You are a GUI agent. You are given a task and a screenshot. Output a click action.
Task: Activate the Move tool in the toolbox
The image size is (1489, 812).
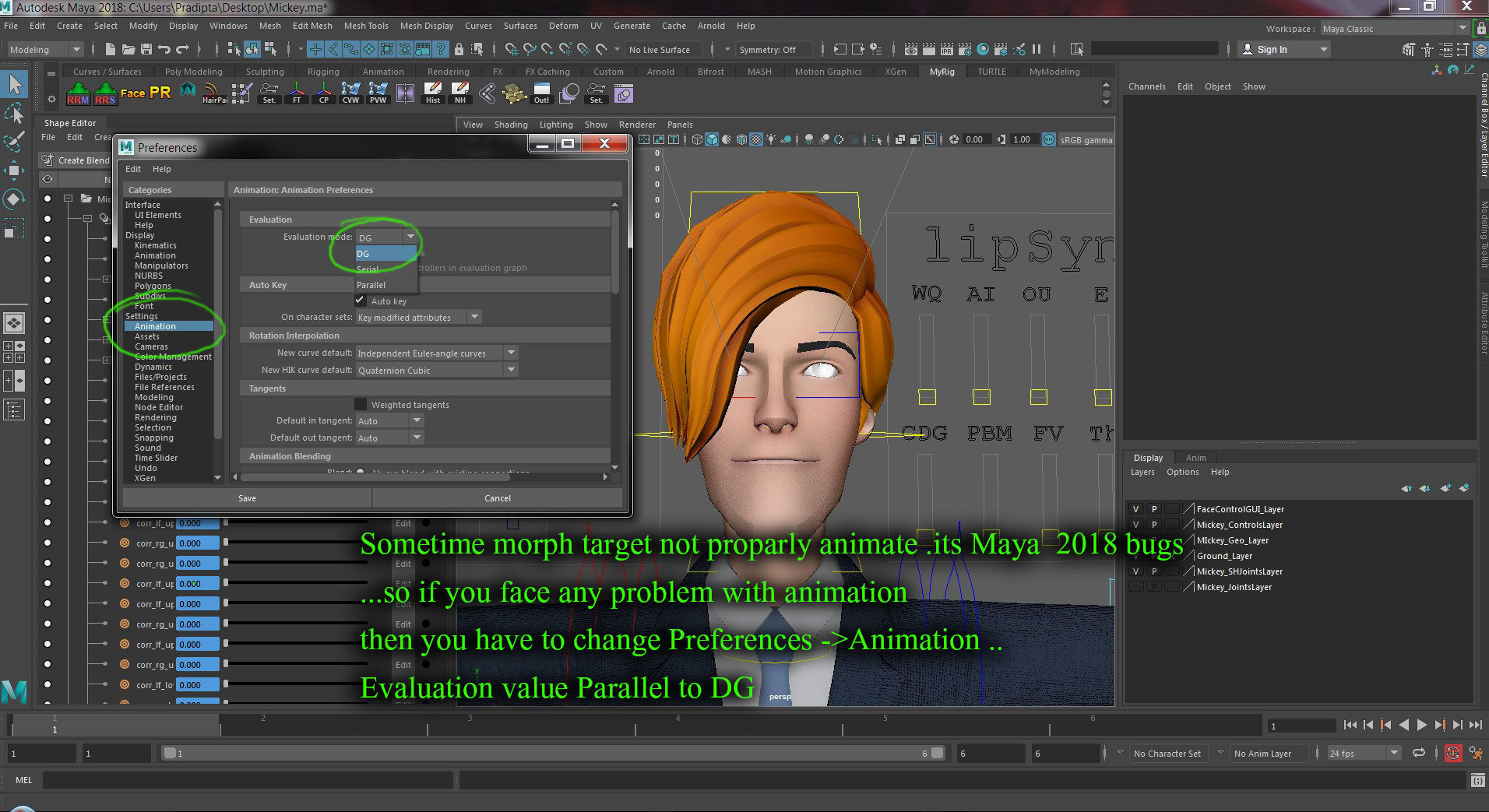coord(14,170)
